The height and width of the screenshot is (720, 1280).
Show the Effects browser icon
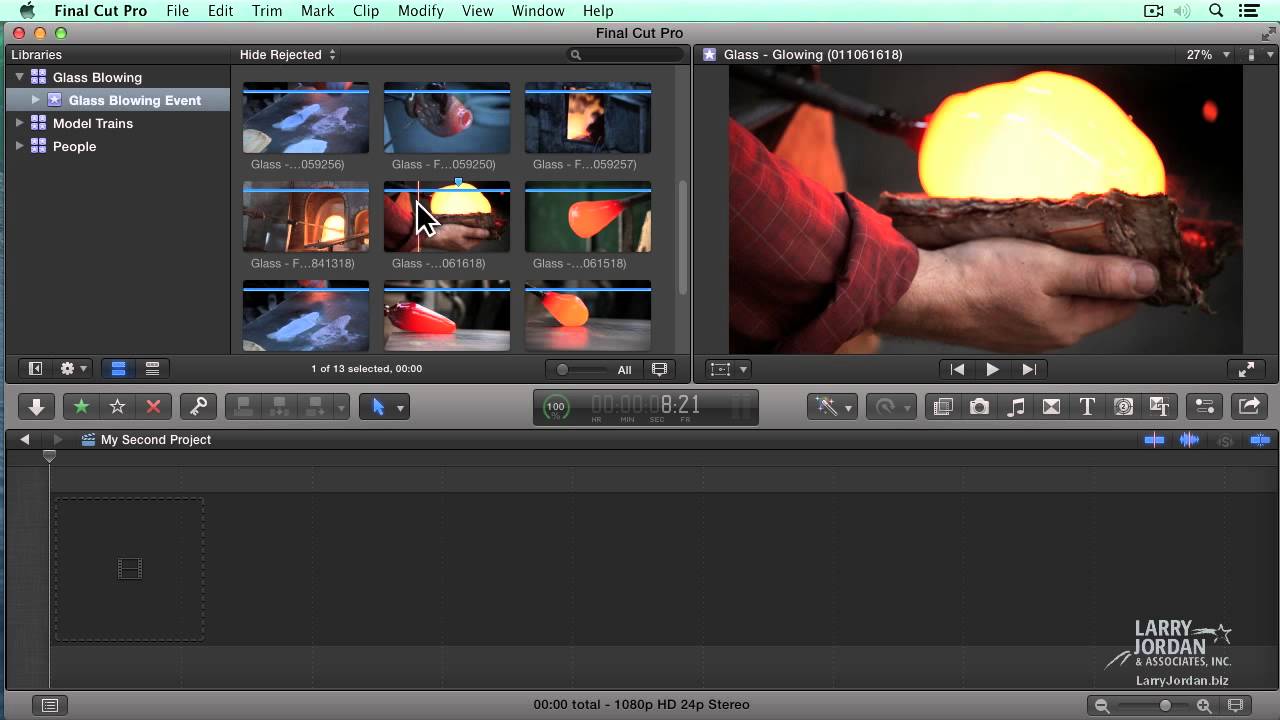[942, 407]
